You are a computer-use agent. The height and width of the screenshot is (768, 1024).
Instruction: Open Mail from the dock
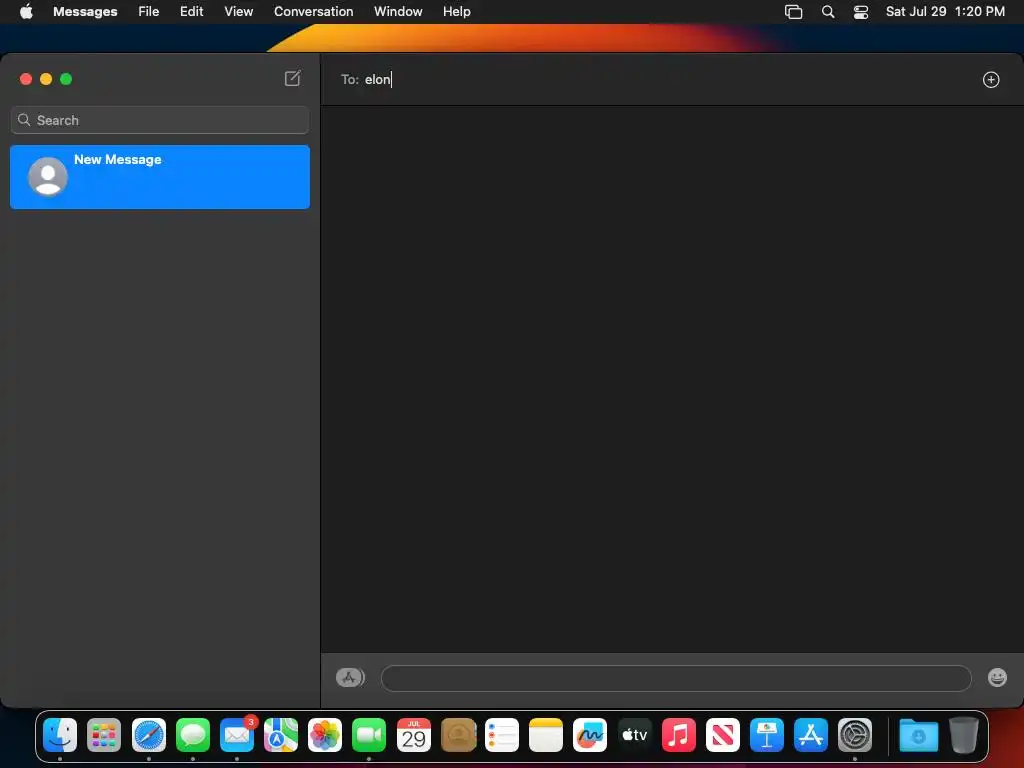[237, 735]
